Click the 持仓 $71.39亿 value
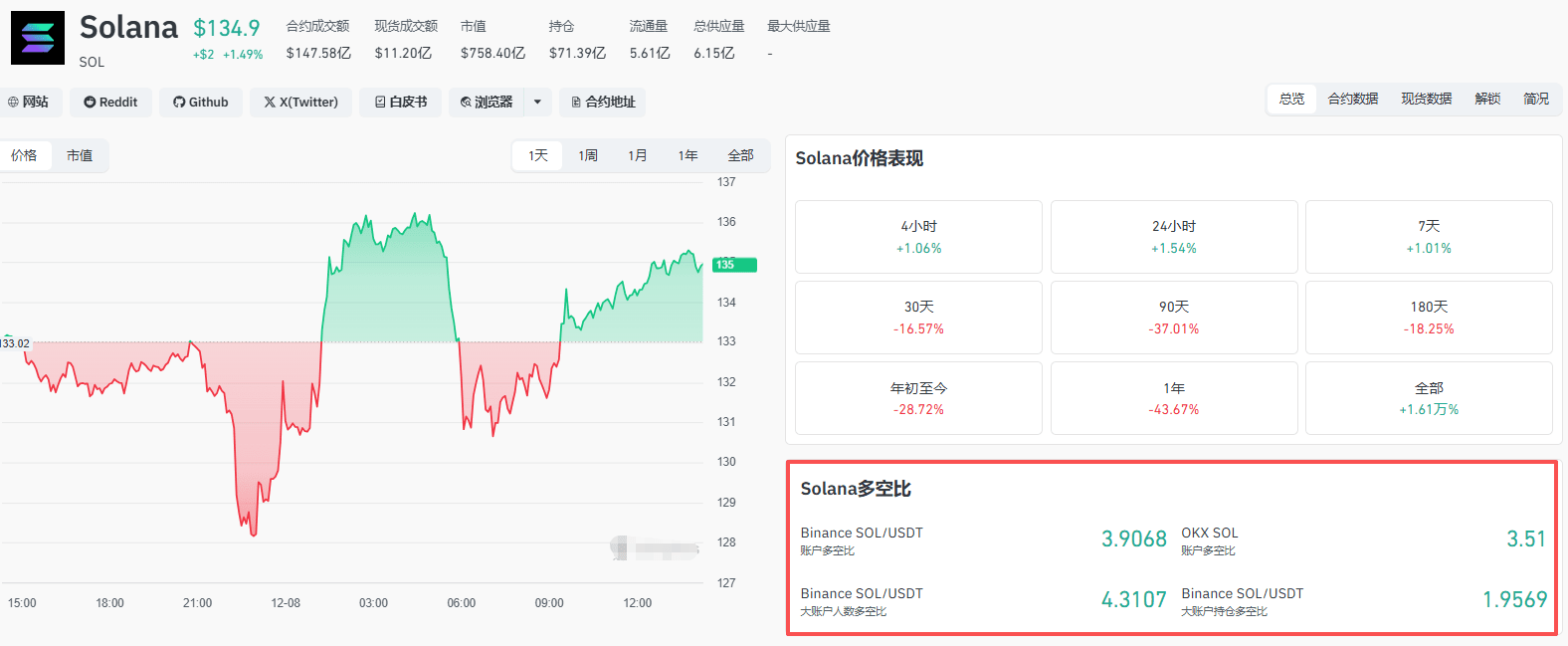Screen dimensions: 1568x646 (x=577, y=53)
